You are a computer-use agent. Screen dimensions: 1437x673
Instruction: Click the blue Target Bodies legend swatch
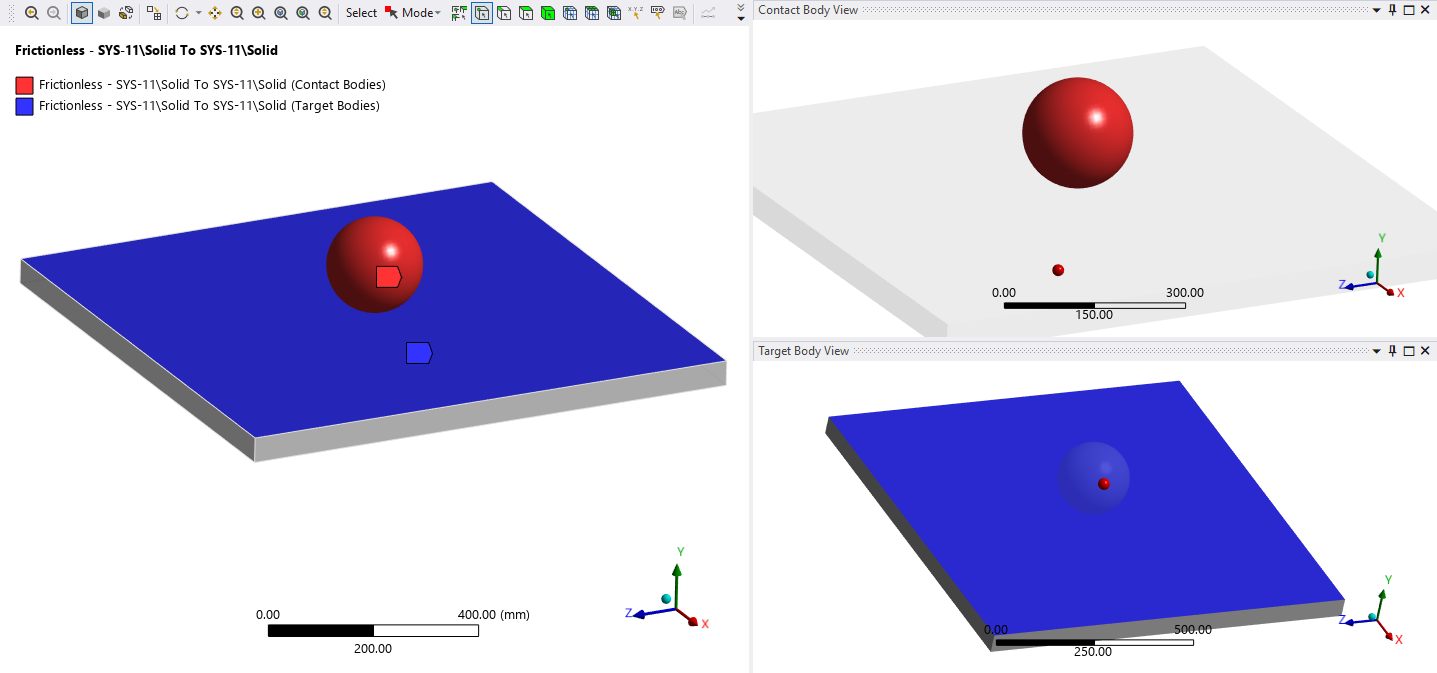pyautogui.click(x=24, y=106)
